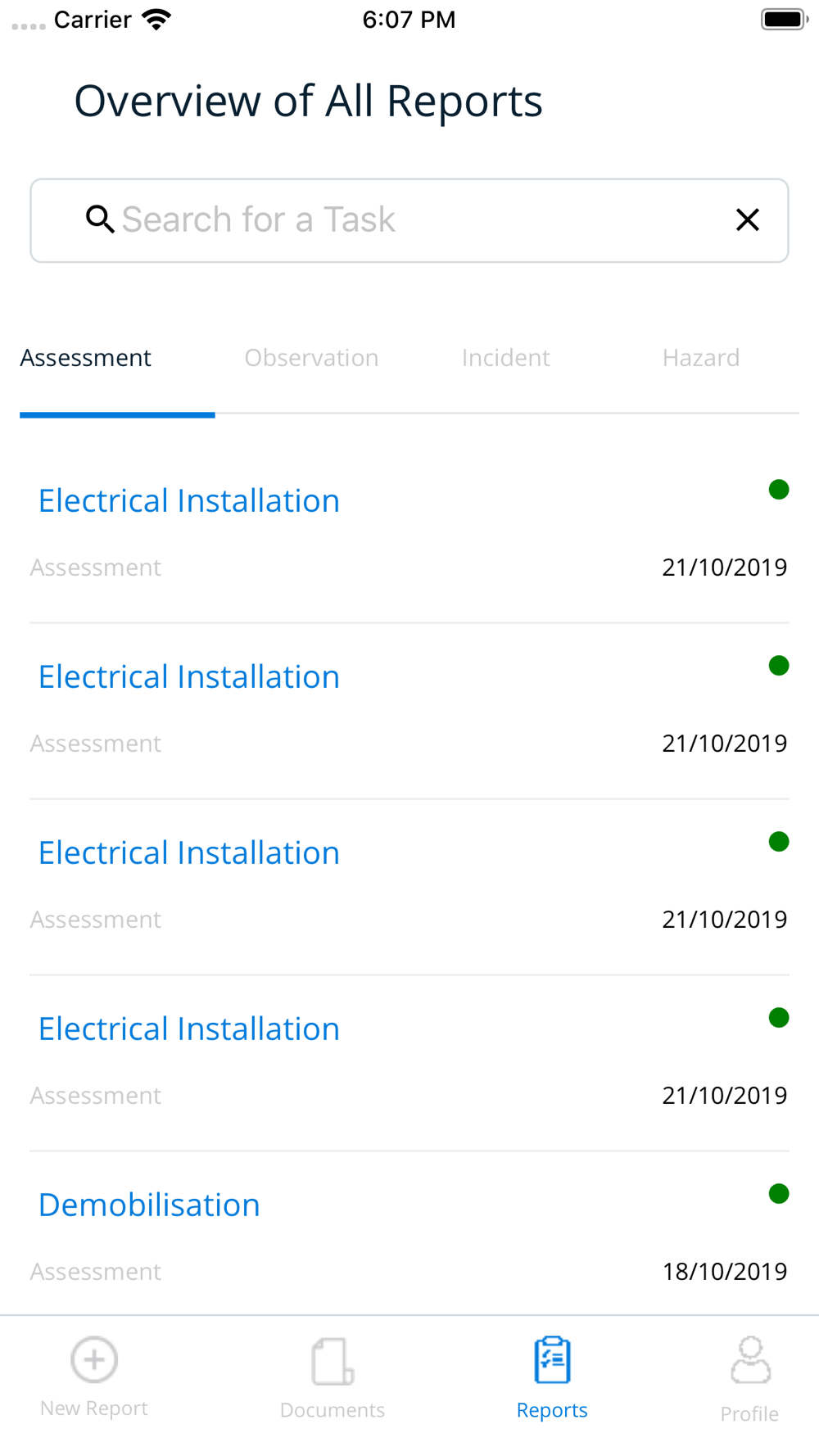Tap the battery indicator in status bar
This screenshot has height=1456, width=819.
(783, 20)
